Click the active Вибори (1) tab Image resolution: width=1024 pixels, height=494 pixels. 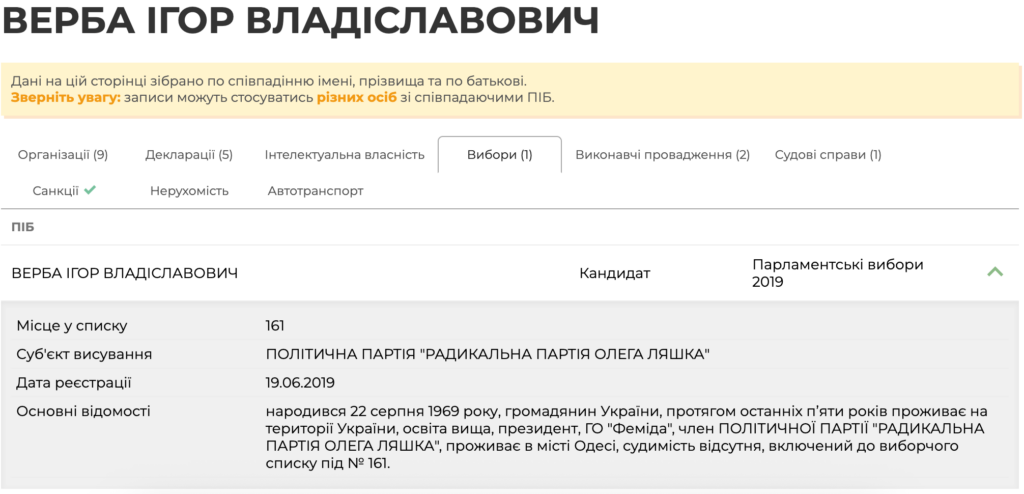click(x=500, y=155)
